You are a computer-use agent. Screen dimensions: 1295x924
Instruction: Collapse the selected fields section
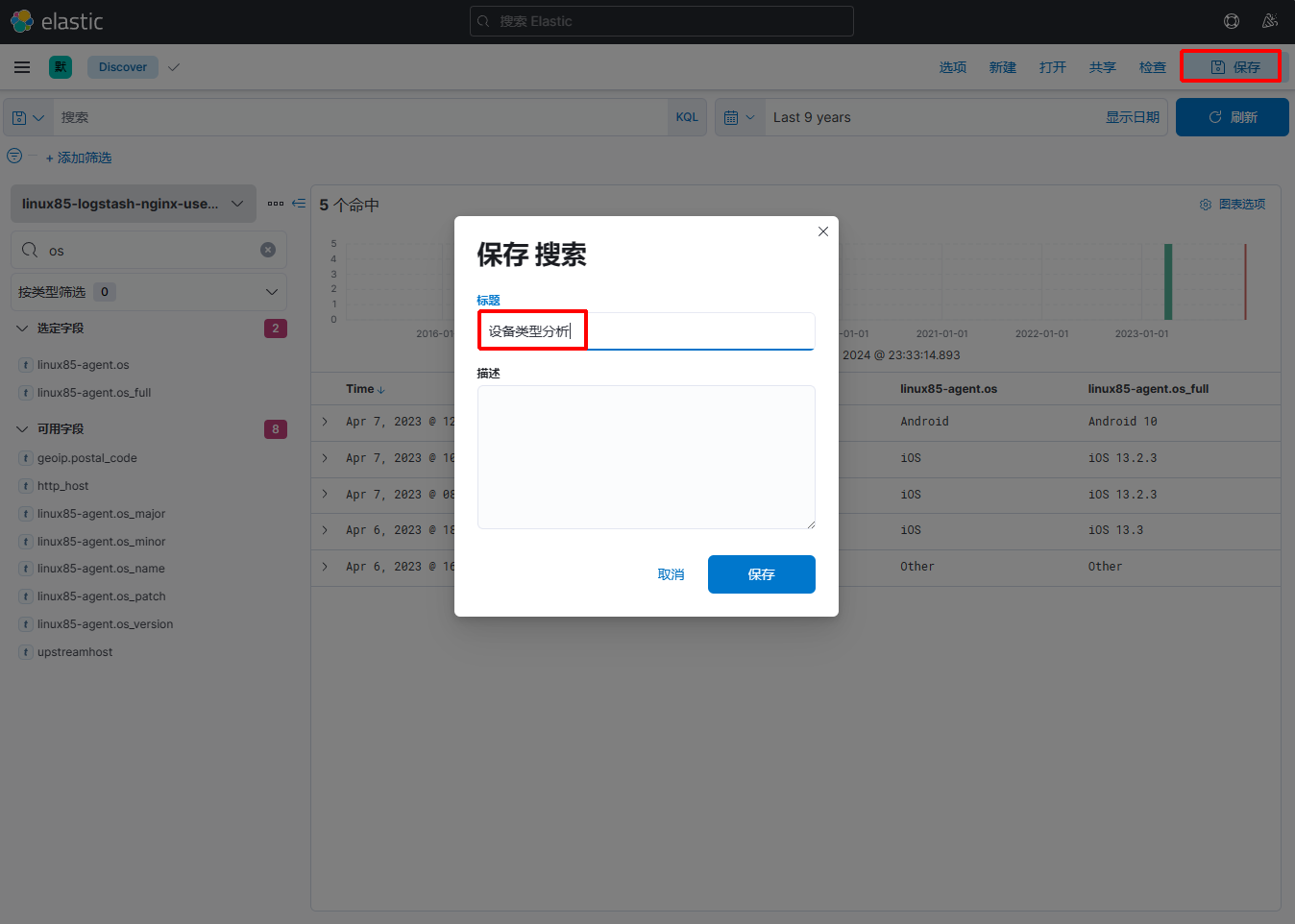tap(22, 328)
